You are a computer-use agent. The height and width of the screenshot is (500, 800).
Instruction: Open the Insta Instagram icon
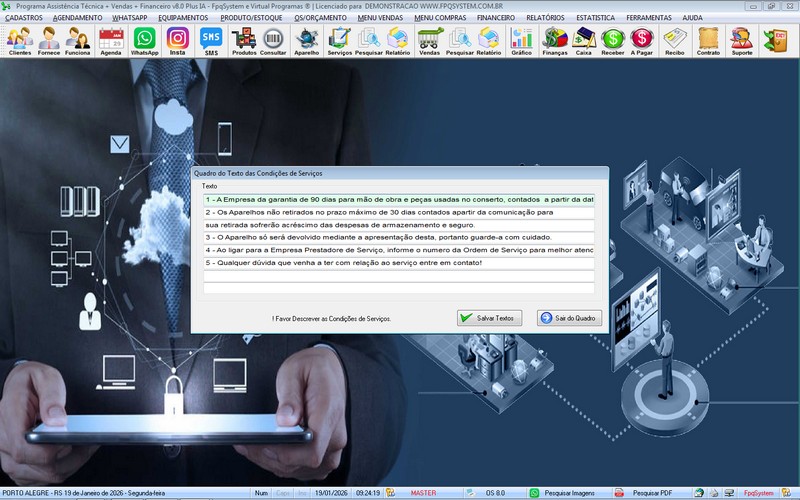178,41
